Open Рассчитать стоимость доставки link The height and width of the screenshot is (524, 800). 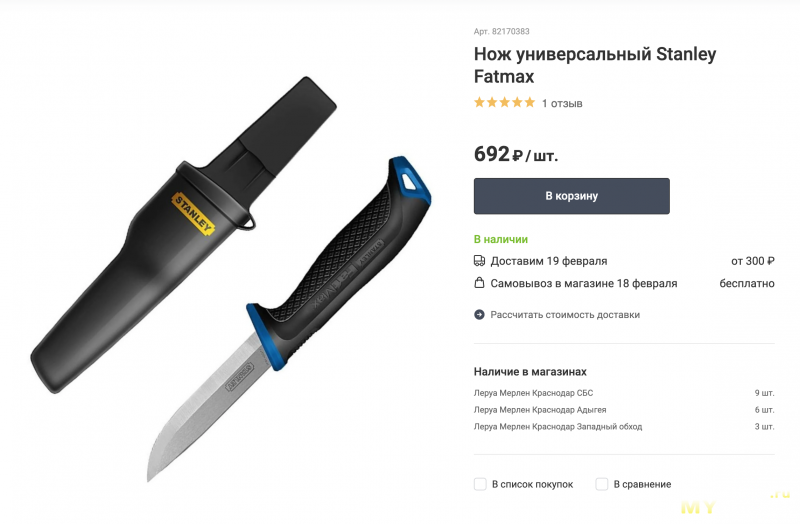565,315
